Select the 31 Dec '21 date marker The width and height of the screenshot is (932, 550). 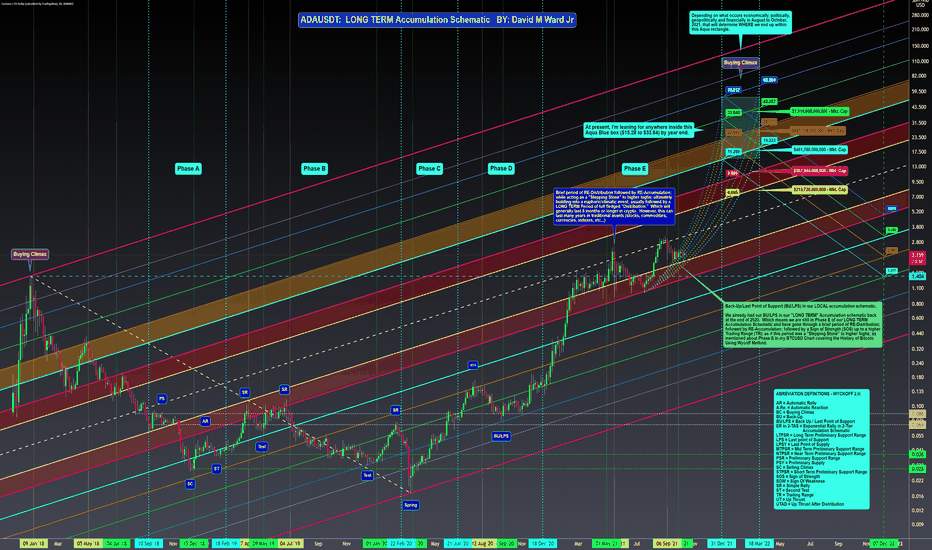click(x=721, y=543)
